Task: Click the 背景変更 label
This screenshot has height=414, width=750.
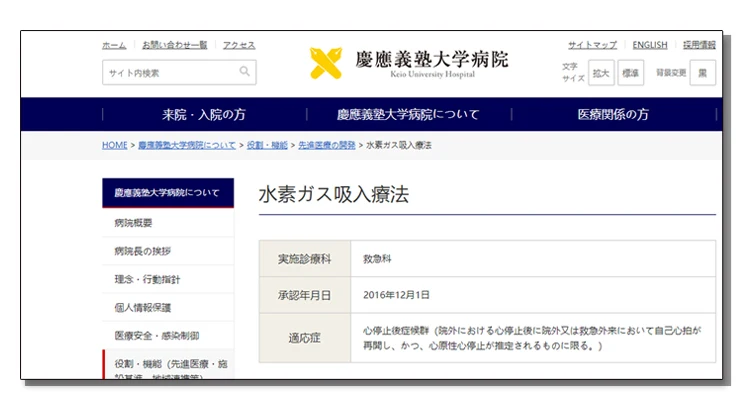Action: pos(671,73)
